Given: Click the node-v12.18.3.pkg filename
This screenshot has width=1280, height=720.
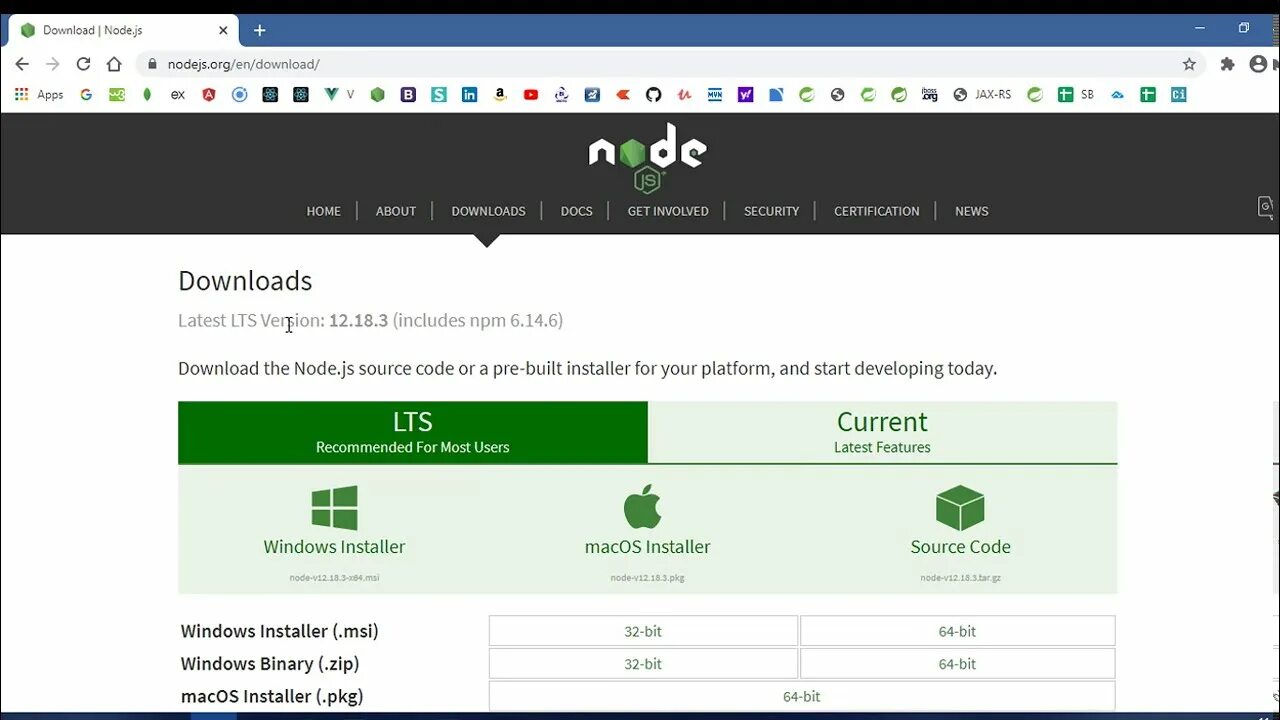Looking at the screenshot, I should pos(647,578).
